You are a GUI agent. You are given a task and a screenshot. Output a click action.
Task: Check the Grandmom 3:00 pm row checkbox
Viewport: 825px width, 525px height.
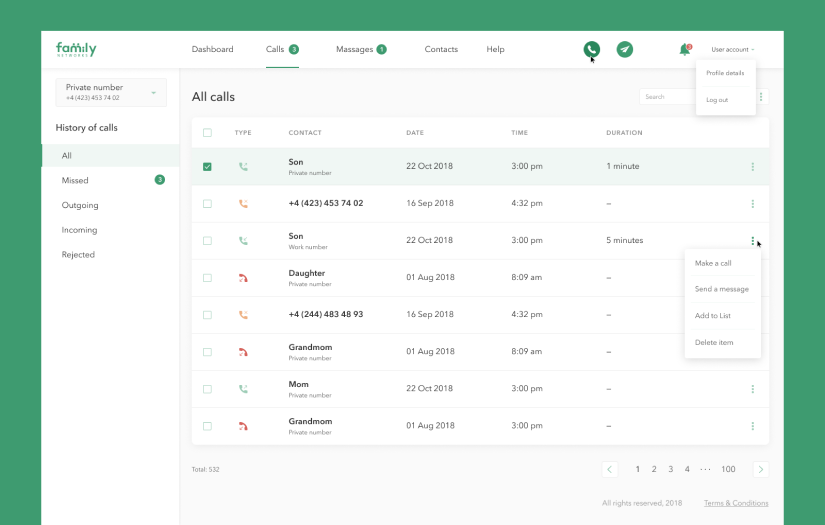[x=207, y=426]
